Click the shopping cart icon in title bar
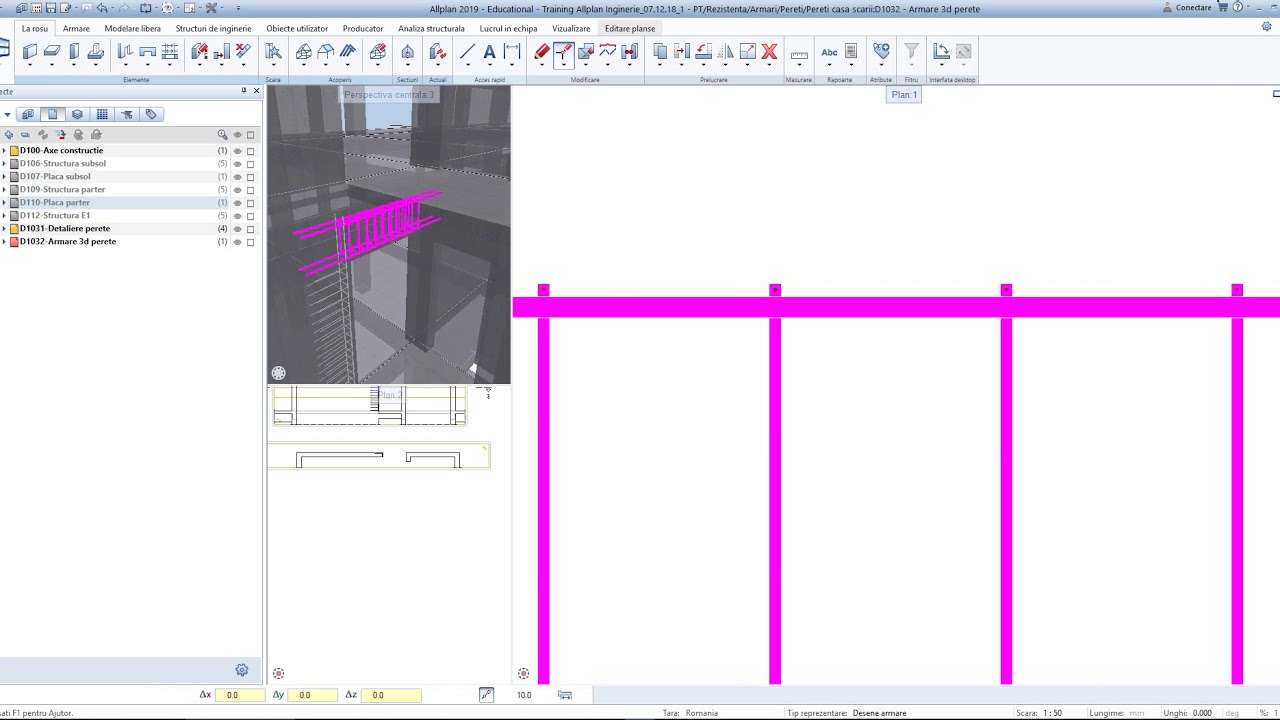The height and width of the screenshot is (720, 1280). (x=1222, y=7)
